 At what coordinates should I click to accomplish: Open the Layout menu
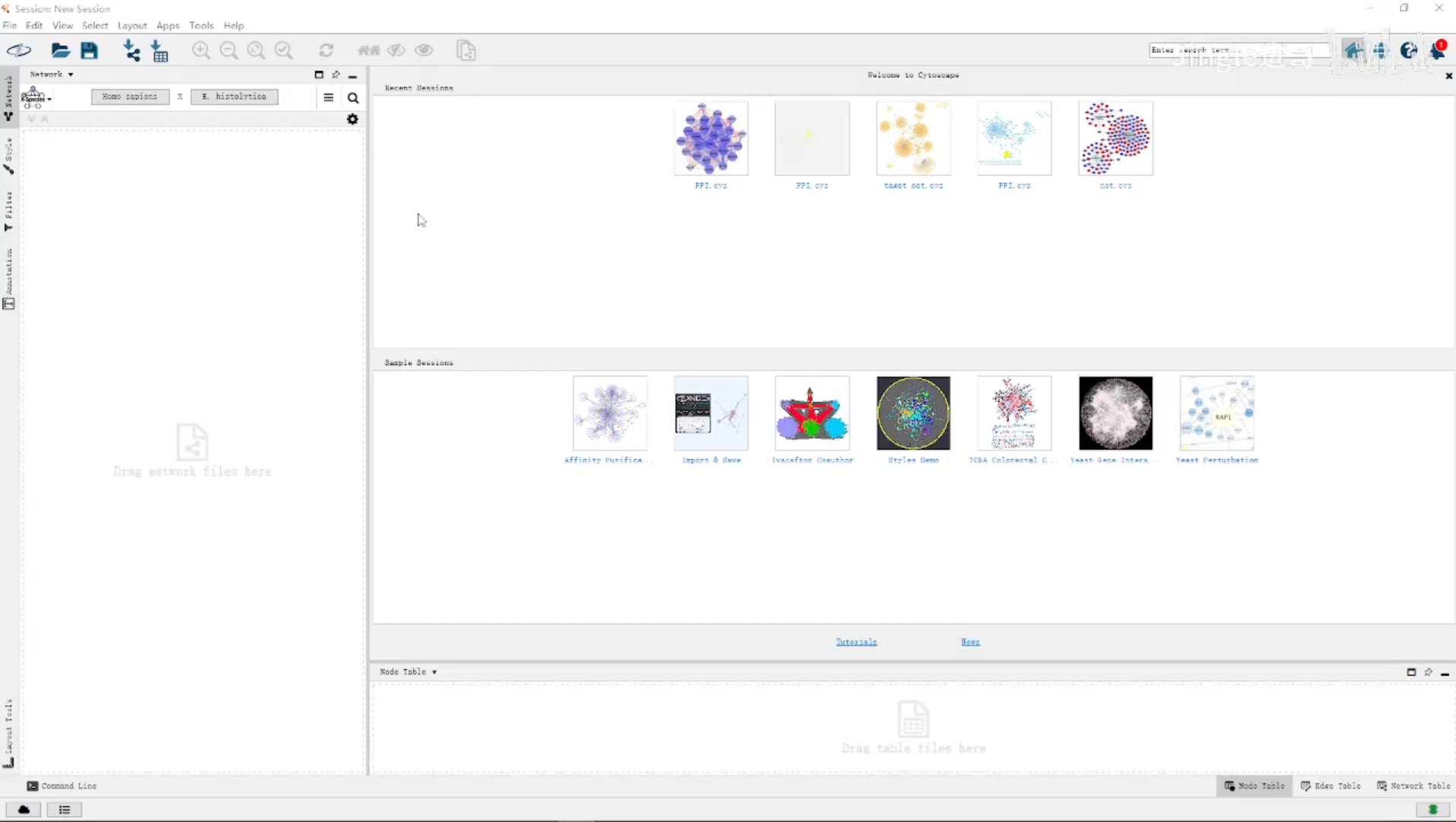point(132,25)
